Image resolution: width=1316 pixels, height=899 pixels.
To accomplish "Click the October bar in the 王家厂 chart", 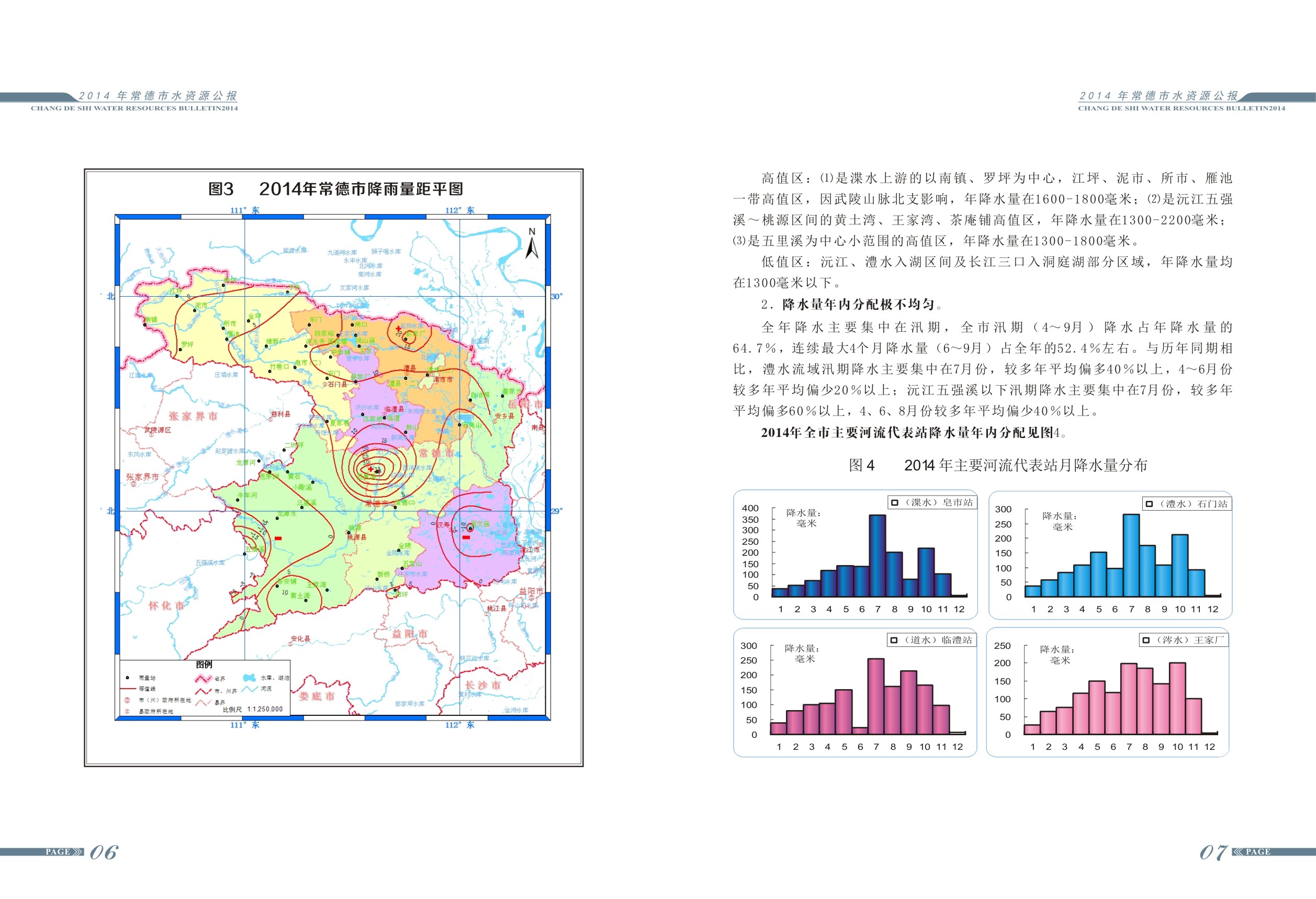I will pyautogui.click(x=1177, y=699).
